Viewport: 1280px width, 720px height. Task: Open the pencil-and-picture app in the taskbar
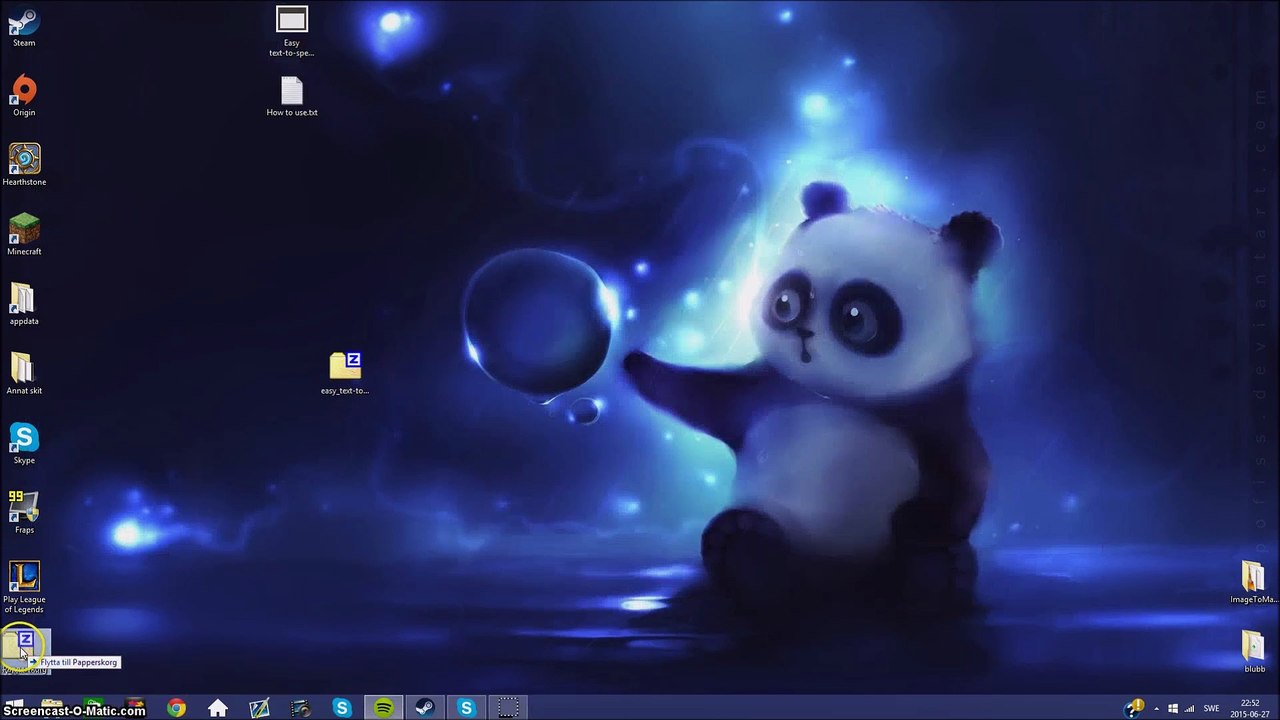(x=259, y=708)
